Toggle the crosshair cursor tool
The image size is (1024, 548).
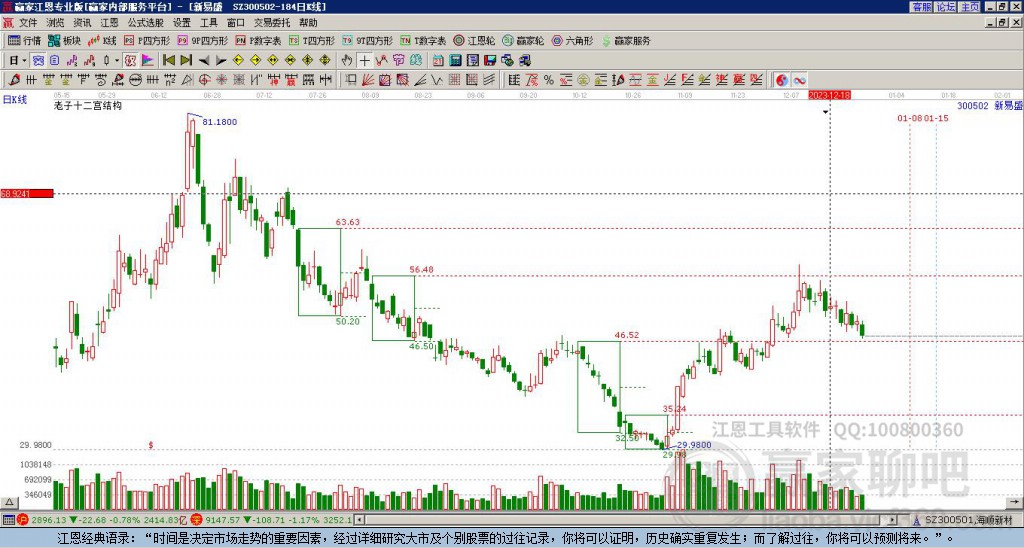(x=364, y=61)
